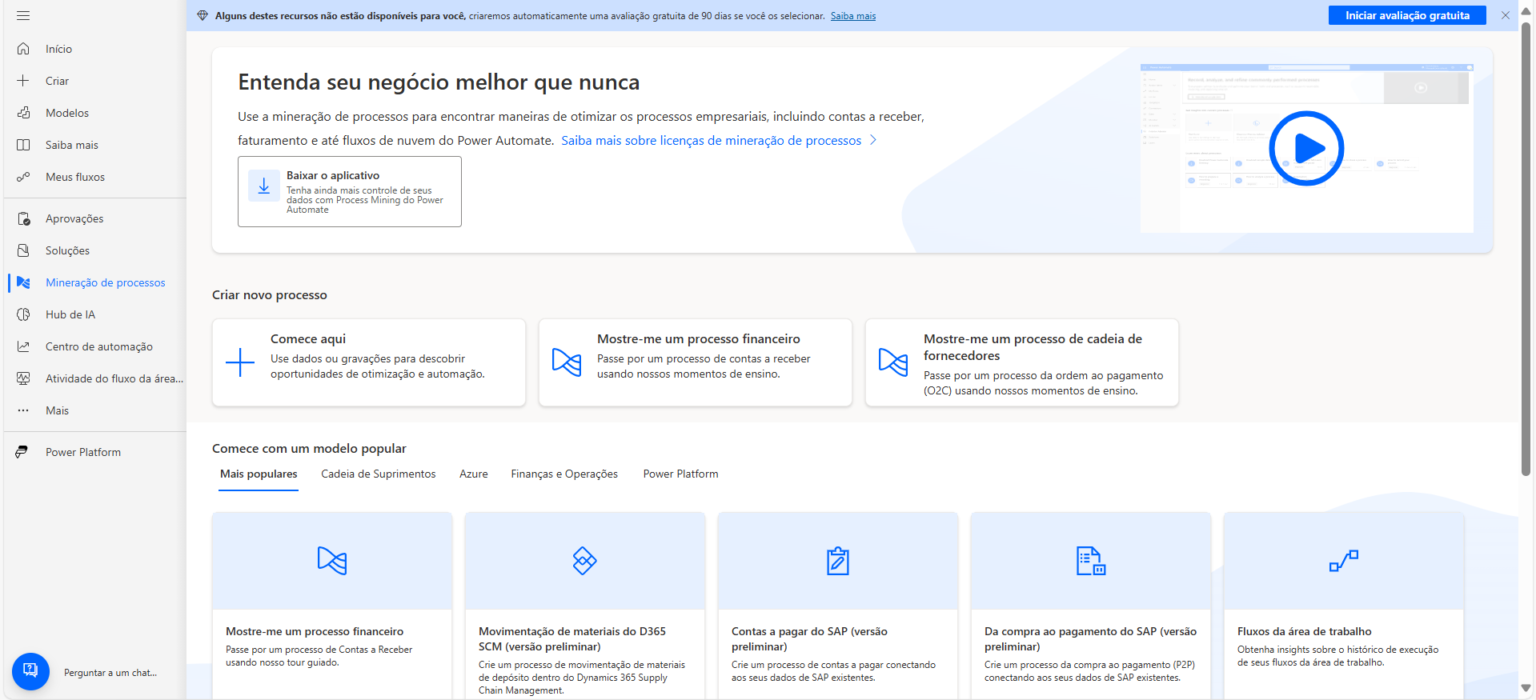The image size is (1536, 700).
Task: Dismiss the trial banner with the X
Action: coord(1505,14)
